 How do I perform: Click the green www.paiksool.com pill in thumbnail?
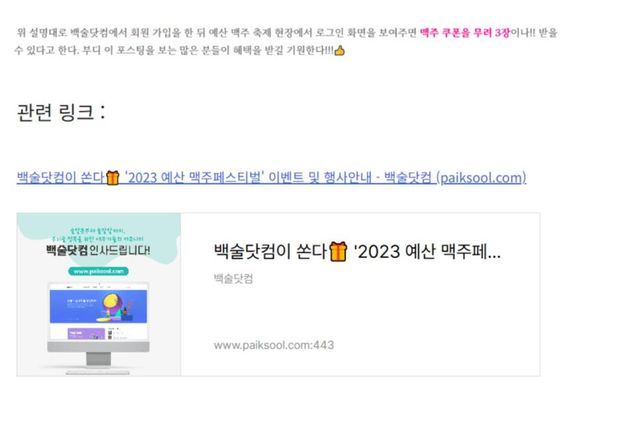coord(98,271)
